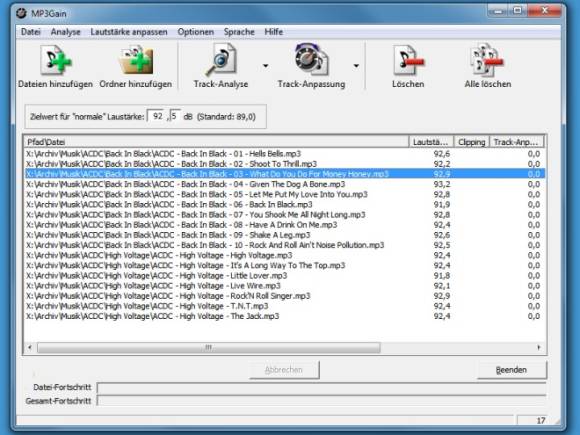Viewport: 580px width, 435px height.
Task: Open the Hilfe menu
Action: (x=274, y=32)
